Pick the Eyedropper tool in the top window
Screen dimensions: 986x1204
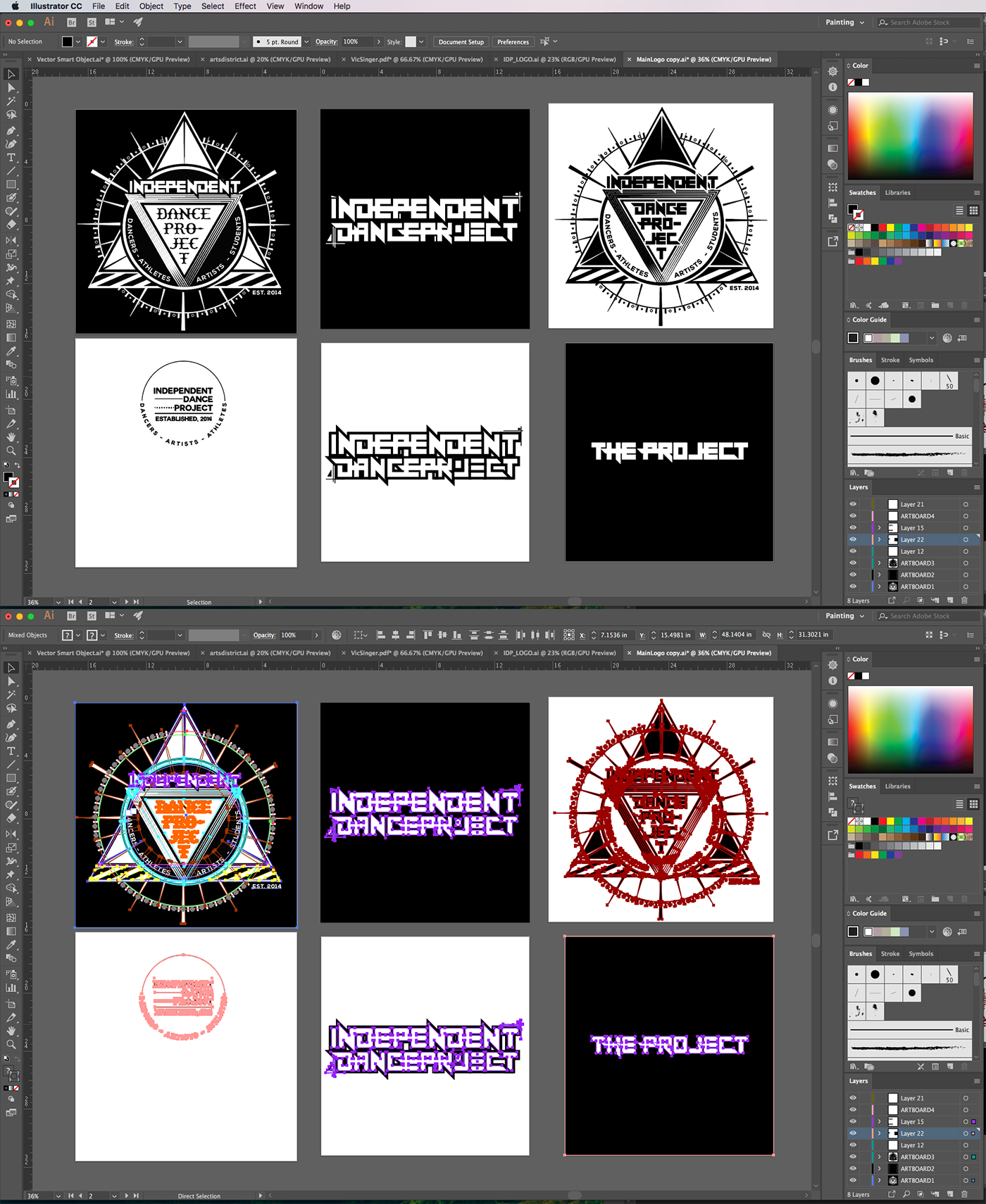(11, 351)
